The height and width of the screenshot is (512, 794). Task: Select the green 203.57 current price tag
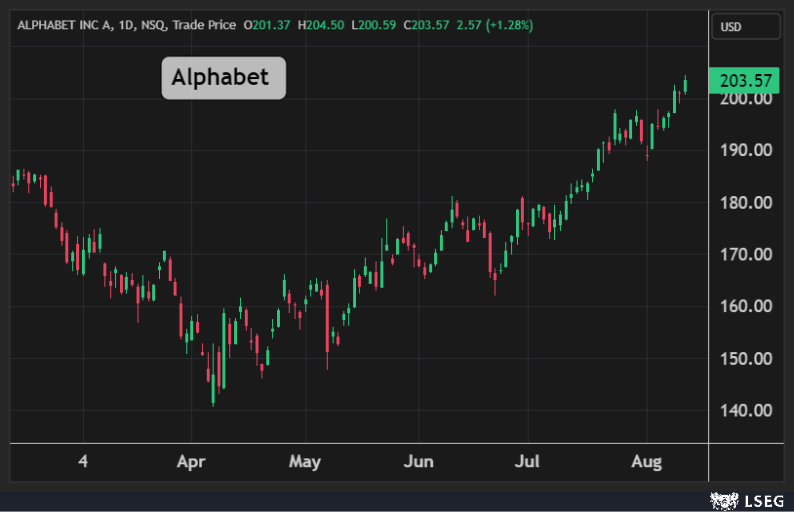pos(744,80)
